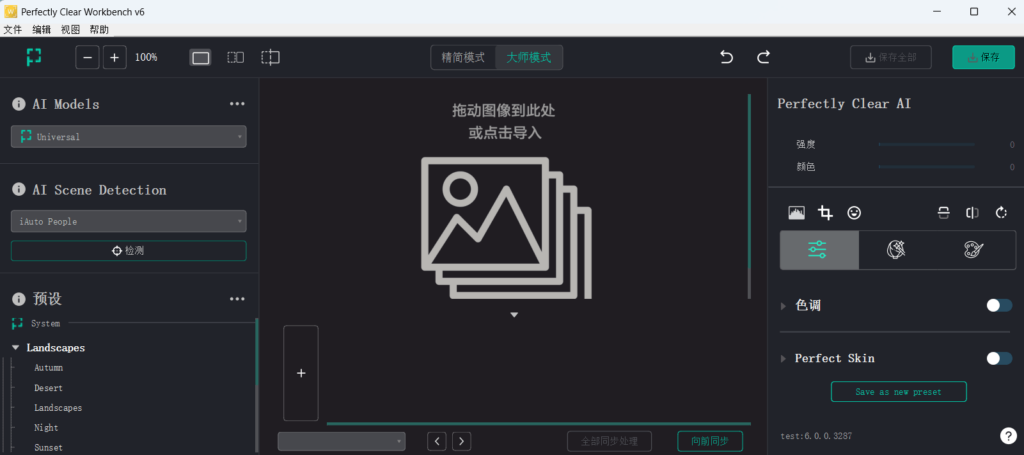The width and height of the screenshot is (1024, 455).
Task: Click the 向前同步 button
Action: point(711,442)
